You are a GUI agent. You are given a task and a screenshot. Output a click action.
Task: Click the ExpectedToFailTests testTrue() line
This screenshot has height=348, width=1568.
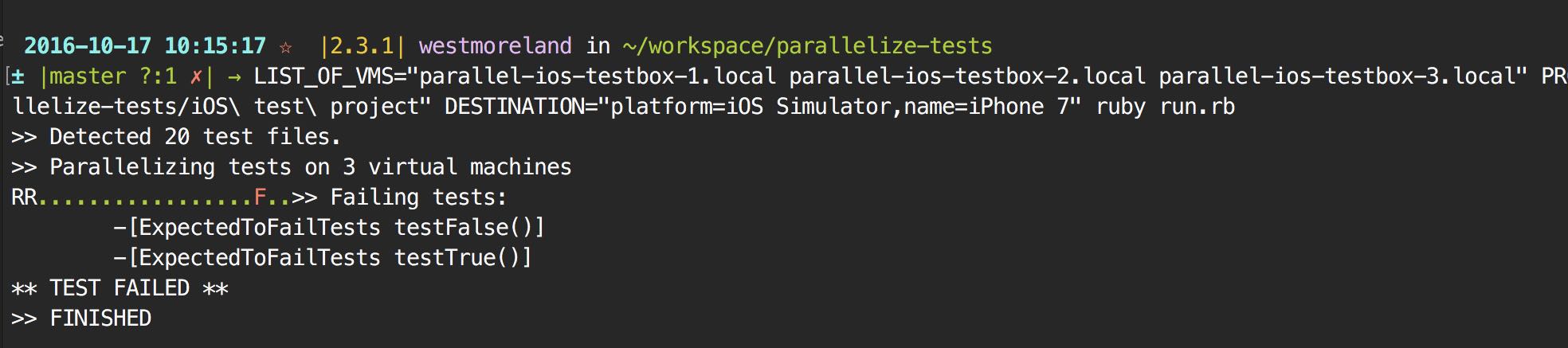point(323,258)
